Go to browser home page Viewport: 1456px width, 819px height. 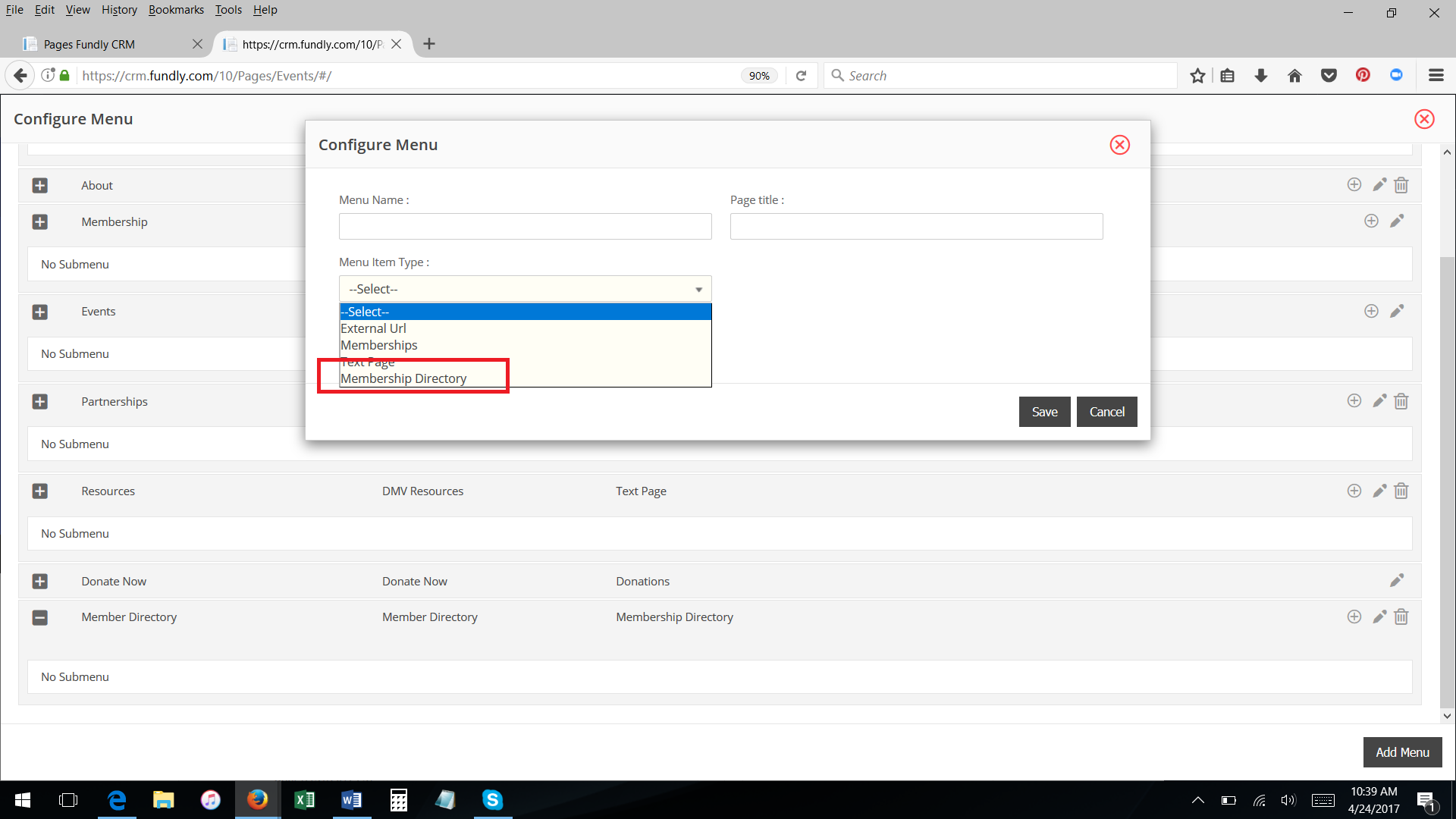1294,76
